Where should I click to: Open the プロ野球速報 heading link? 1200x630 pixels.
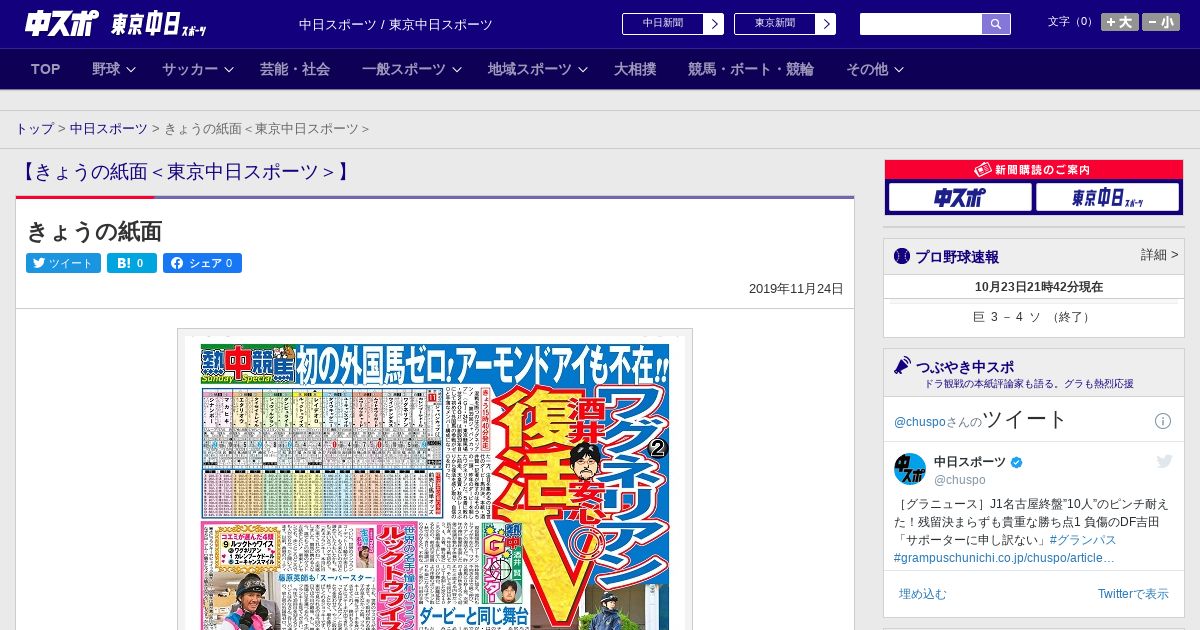pos(957,257)
